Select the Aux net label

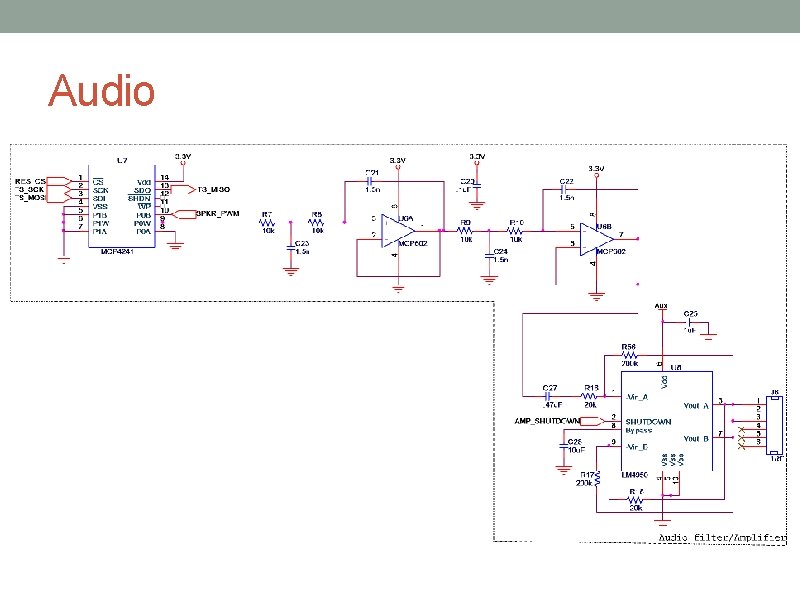[660, 305]
